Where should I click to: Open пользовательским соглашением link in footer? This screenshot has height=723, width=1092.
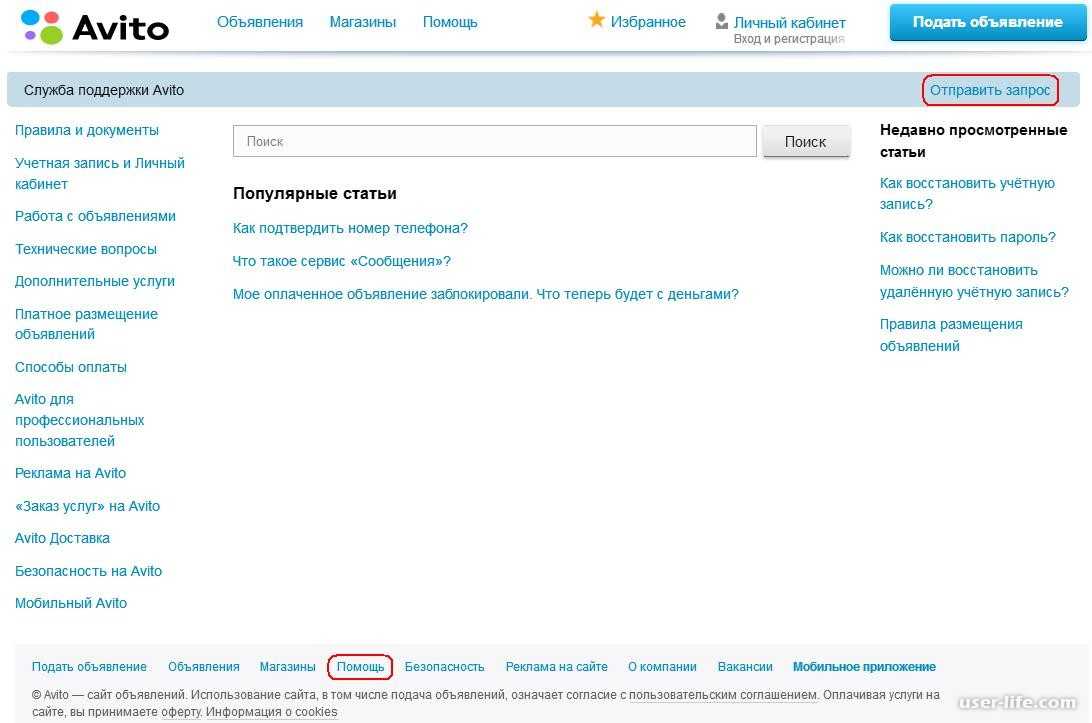(x=723, y=695)
